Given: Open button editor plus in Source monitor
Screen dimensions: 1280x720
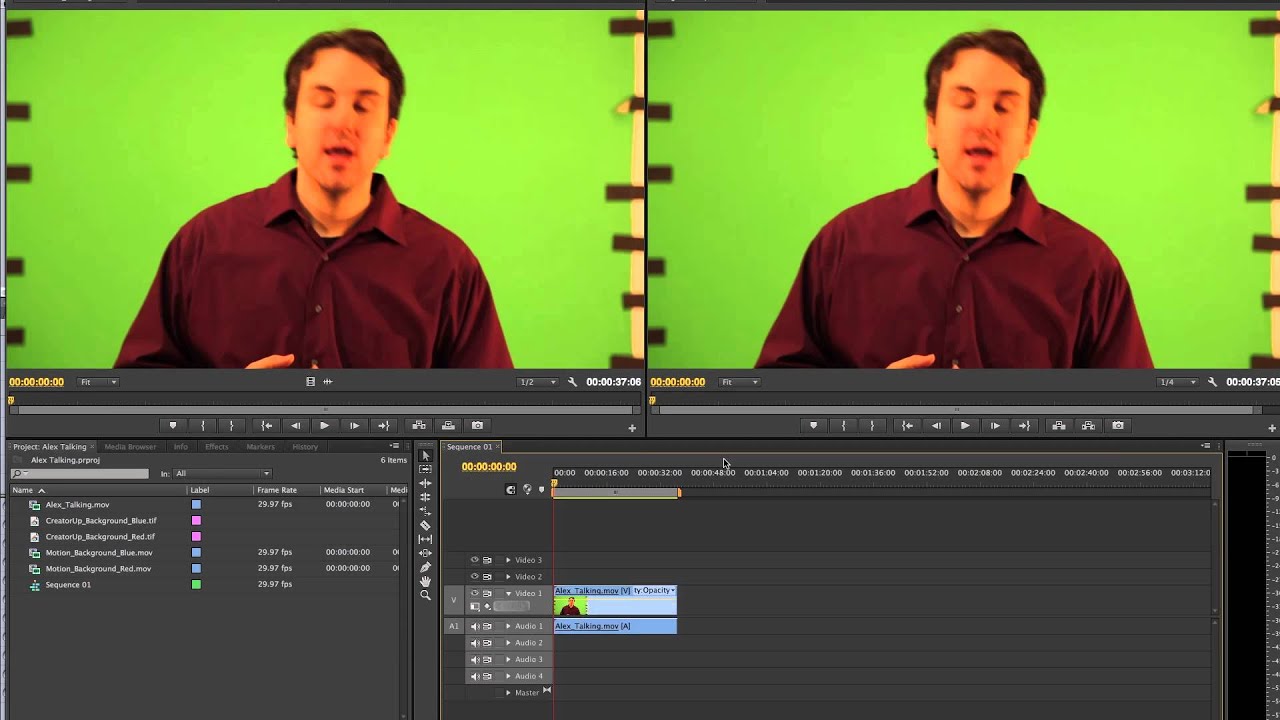Looking at the screenshot, I should (632, 428).
